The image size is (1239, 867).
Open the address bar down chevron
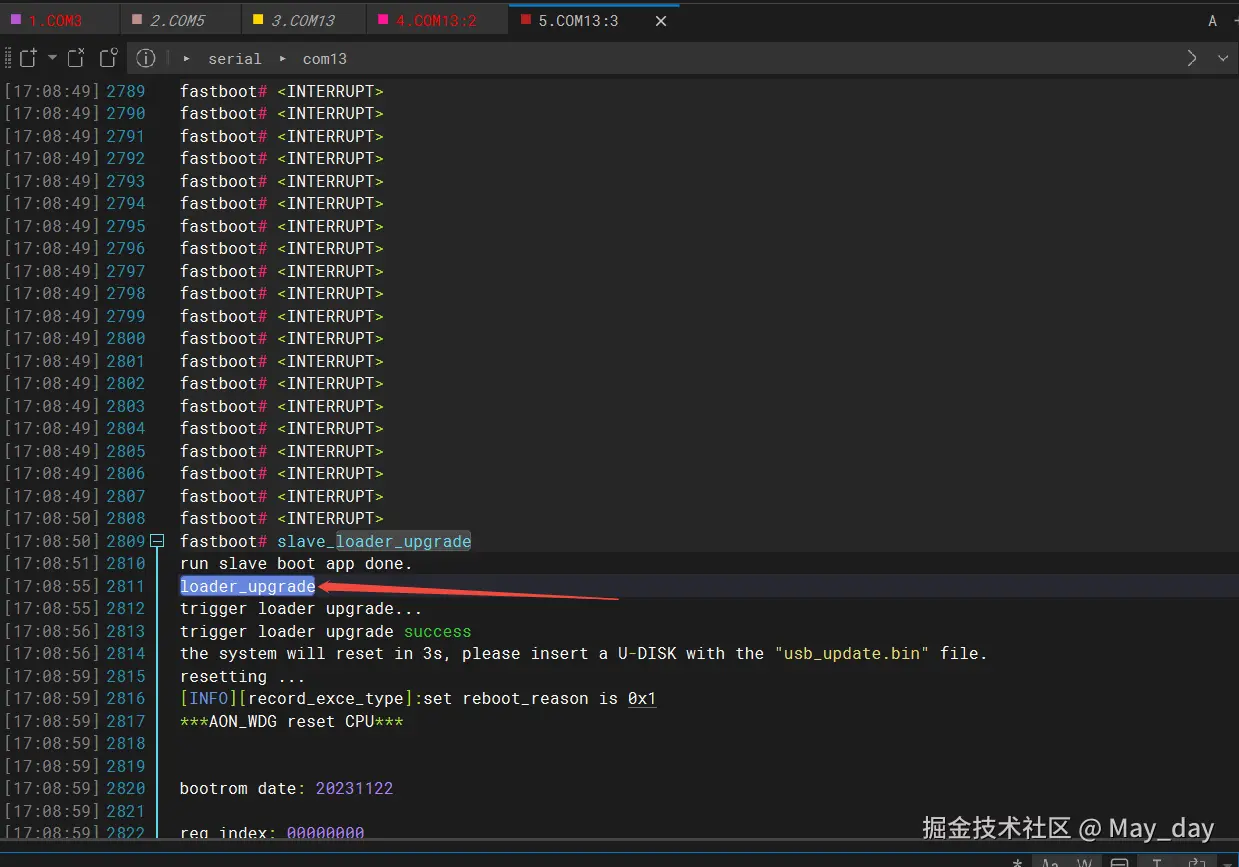point(1223,58)
